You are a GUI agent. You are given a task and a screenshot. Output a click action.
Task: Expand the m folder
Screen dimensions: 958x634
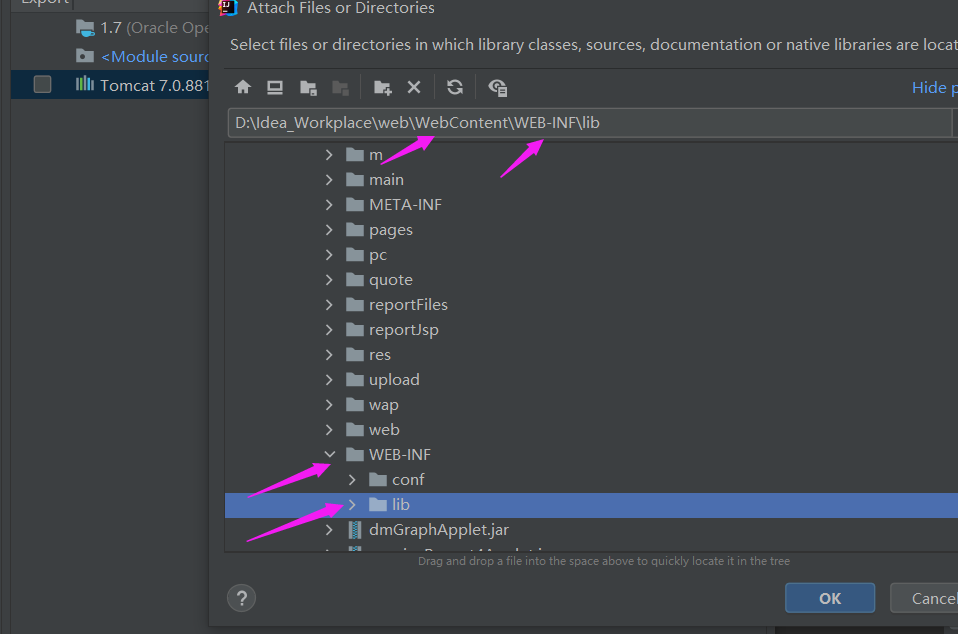(x=329, y=155)
